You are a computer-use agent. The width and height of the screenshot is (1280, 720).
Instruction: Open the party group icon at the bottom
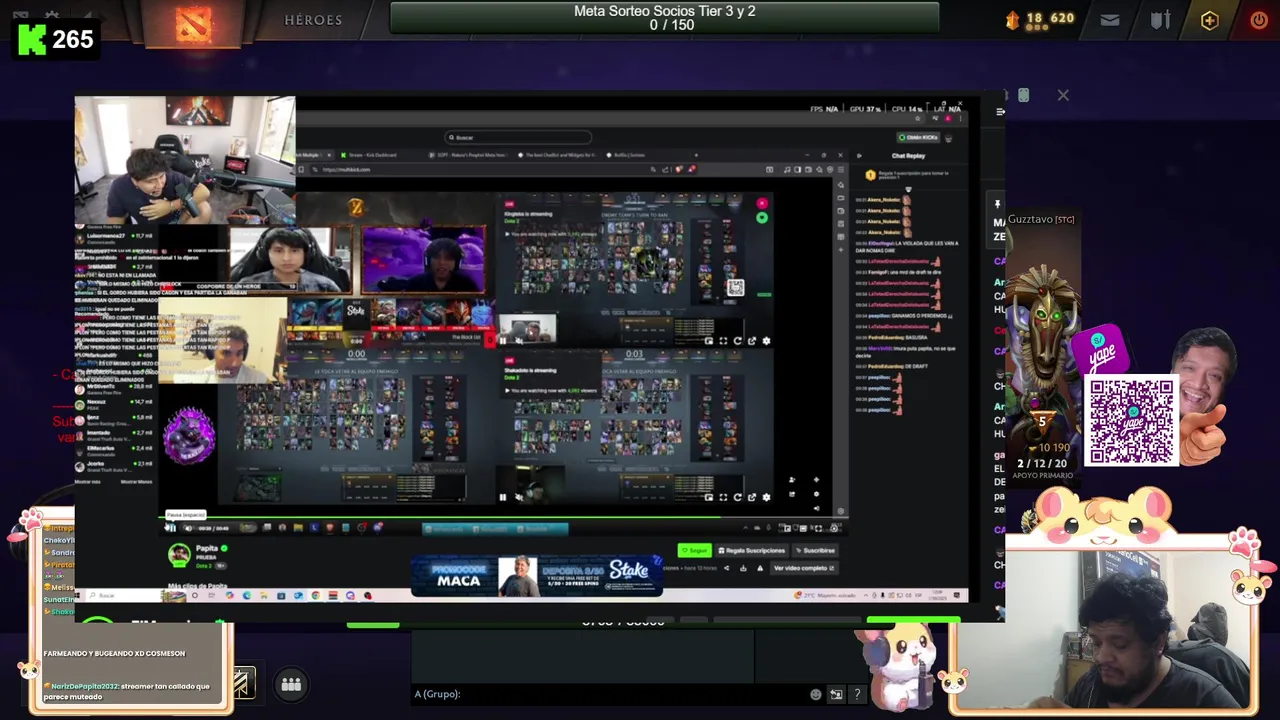pos(291,684)
